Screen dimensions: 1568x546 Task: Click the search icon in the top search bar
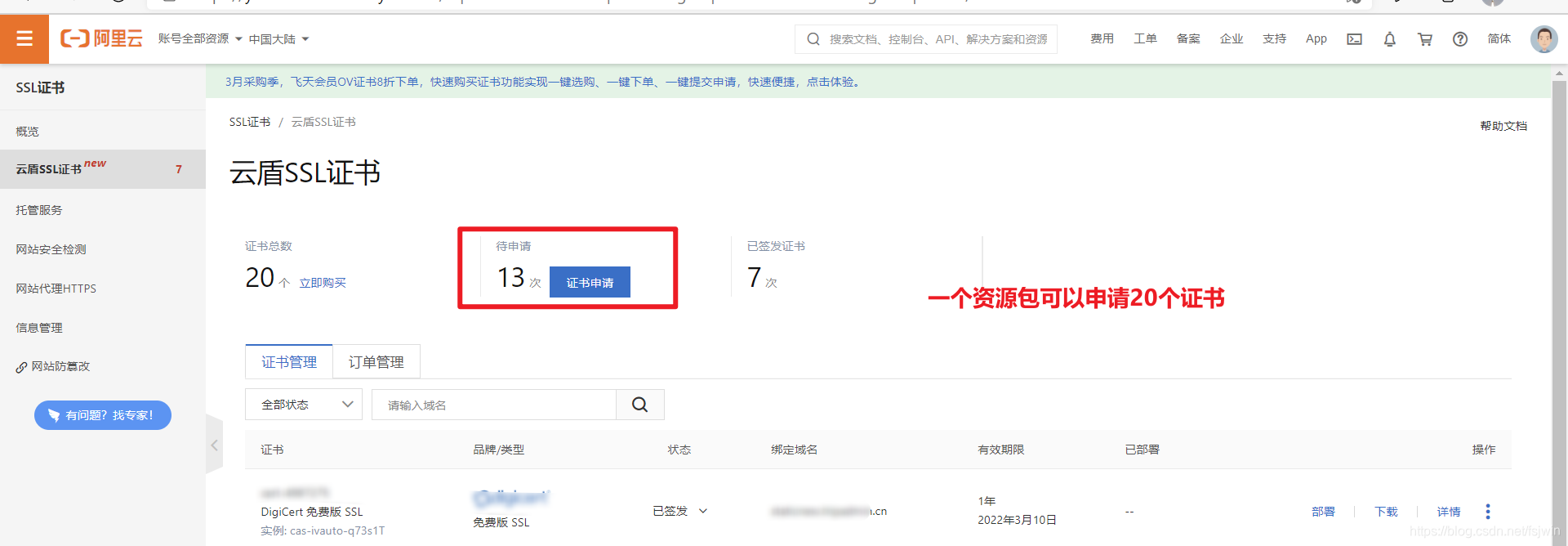tap(813, 39)
